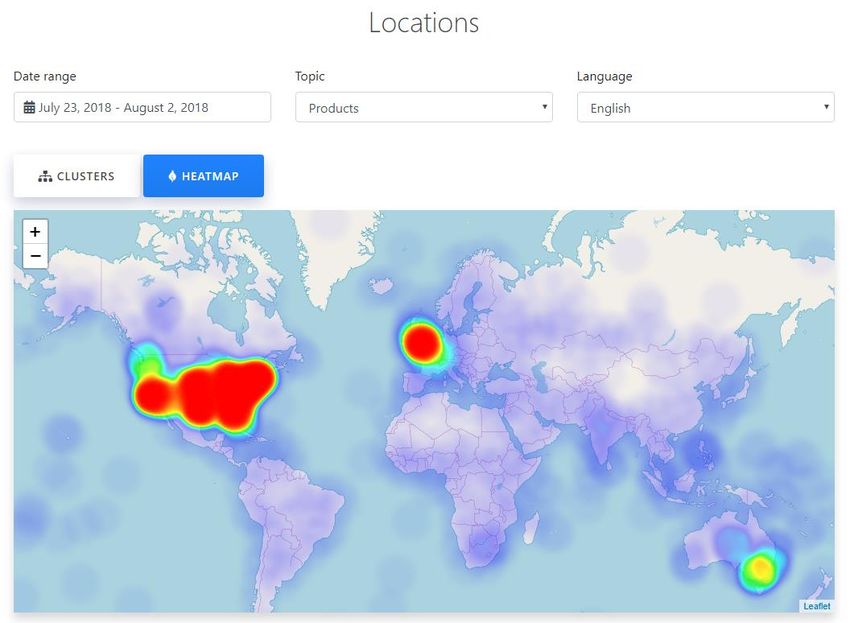The image size is (850, 623).
Task: Click the red hotspot over the UK
Action: click(x=422, y=343)
